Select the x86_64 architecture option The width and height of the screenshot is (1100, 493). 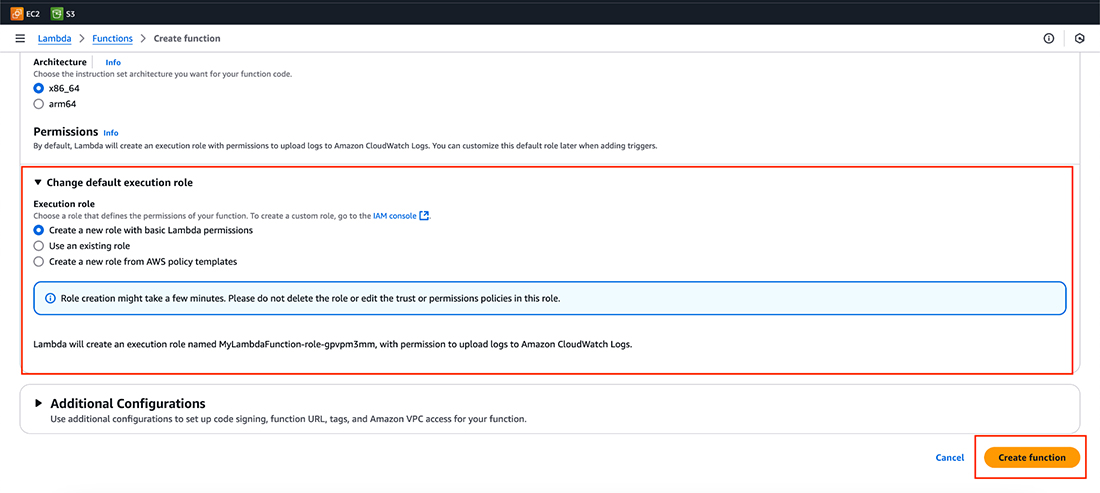pos(39,88)
